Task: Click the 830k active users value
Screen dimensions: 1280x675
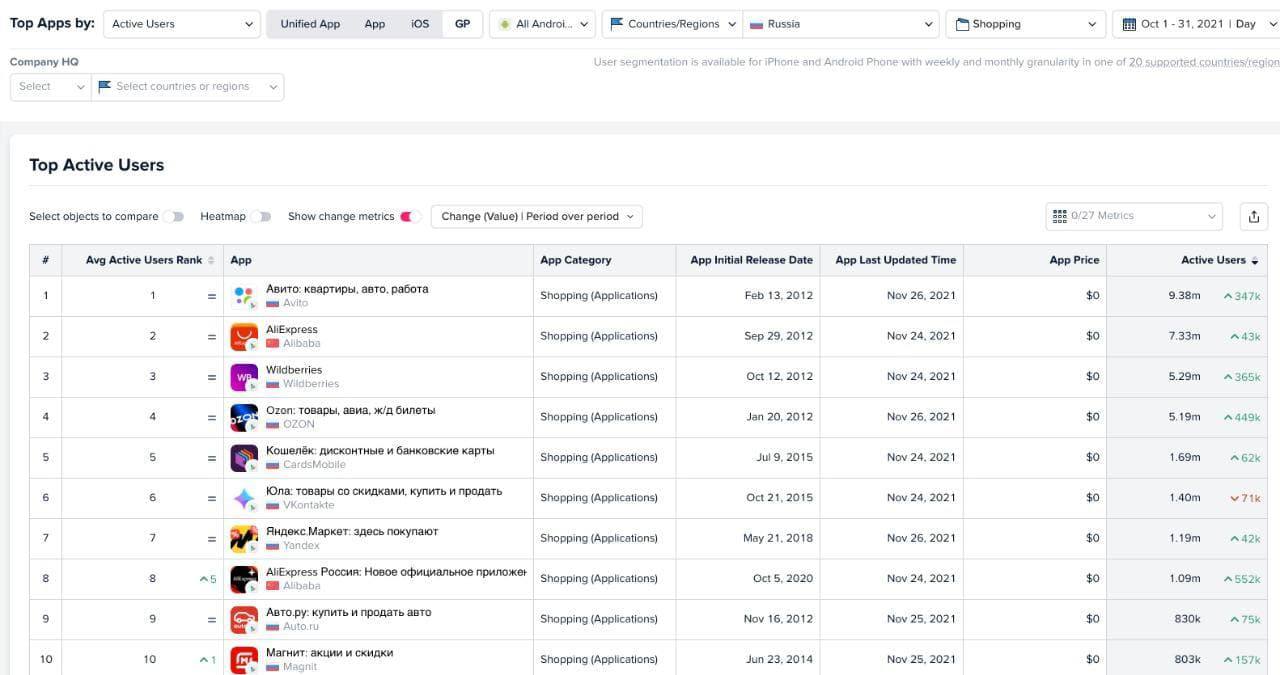Action: 1187,620
